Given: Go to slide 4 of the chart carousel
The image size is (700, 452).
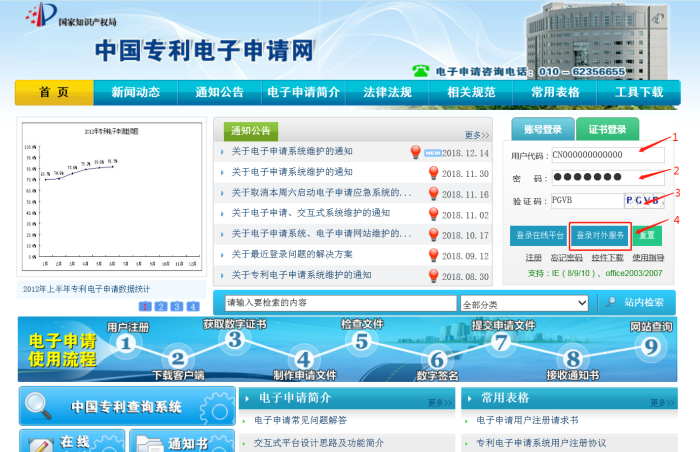Looking at the screenshot, I should [193, 306].
